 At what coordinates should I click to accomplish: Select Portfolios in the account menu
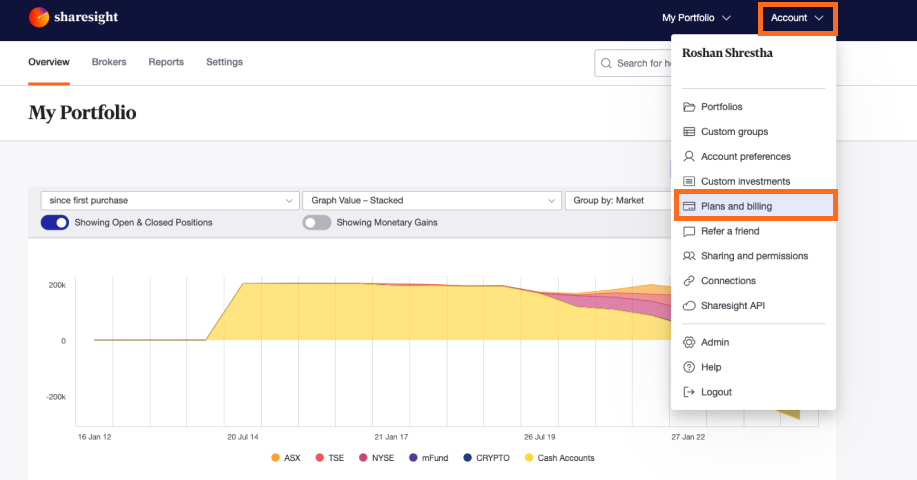(753, 107)
